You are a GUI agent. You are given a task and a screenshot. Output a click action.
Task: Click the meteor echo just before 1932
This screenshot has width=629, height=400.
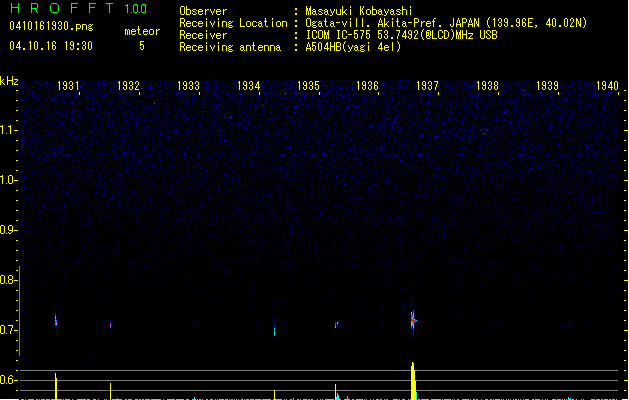[110, 325]
